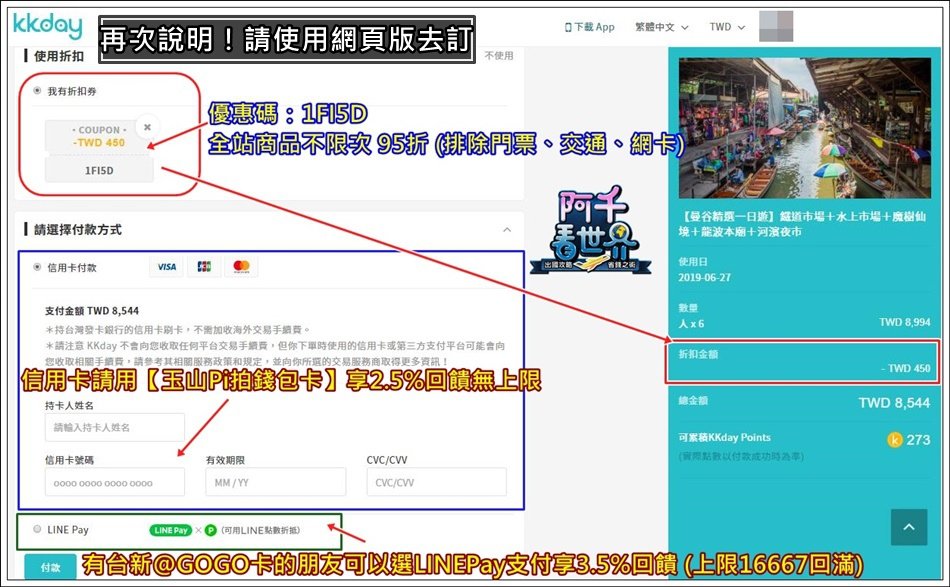Collapse the 請選擇付款方式 section
Image resolution: width=950 pixels, height=587 pixels.
(507, 230)
